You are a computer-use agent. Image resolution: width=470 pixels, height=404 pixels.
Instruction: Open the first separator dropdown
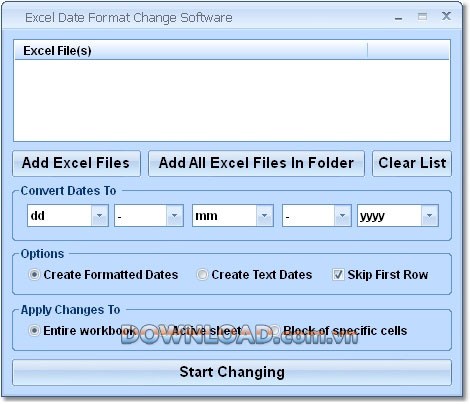click(x=174, y=216)
